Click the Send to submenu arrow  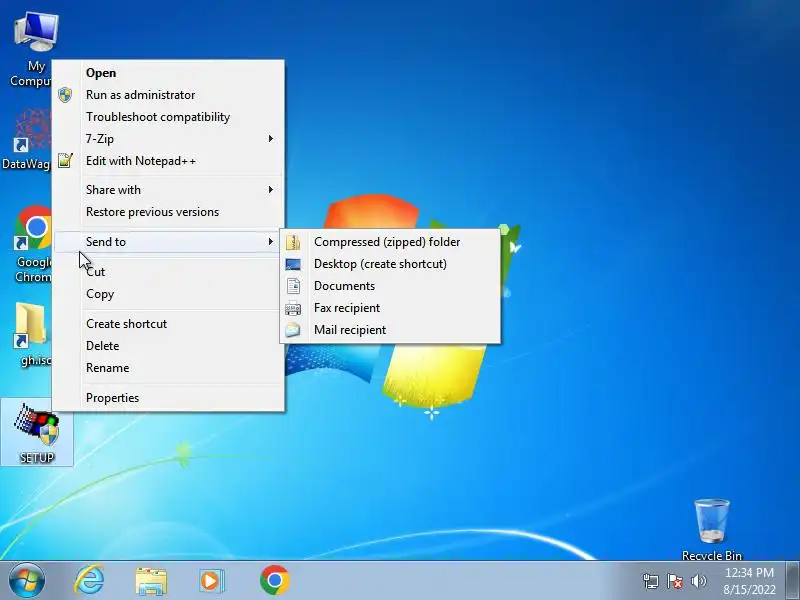[271, 241]
